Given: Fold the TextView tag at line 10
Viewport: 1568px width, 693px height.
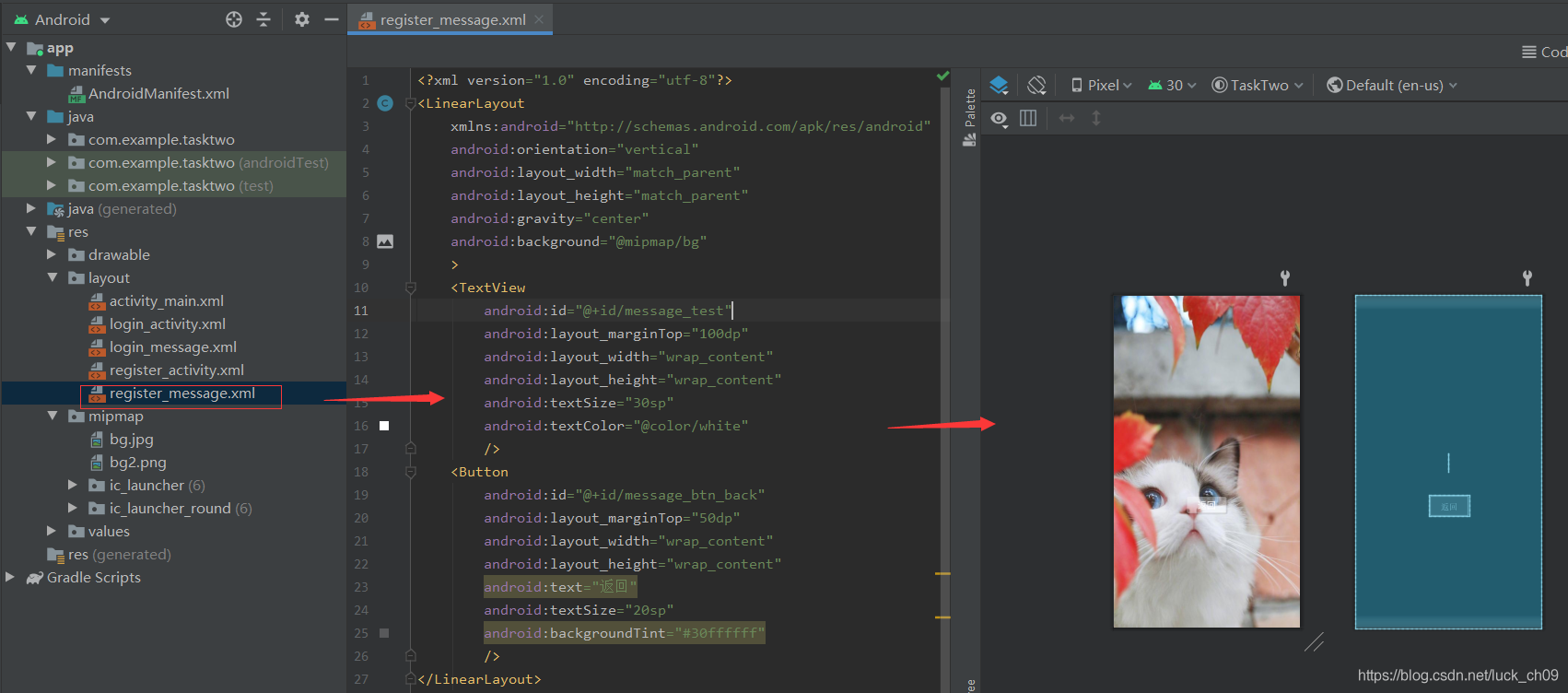Looking at the screenshot, I should (x=411, y=288).
